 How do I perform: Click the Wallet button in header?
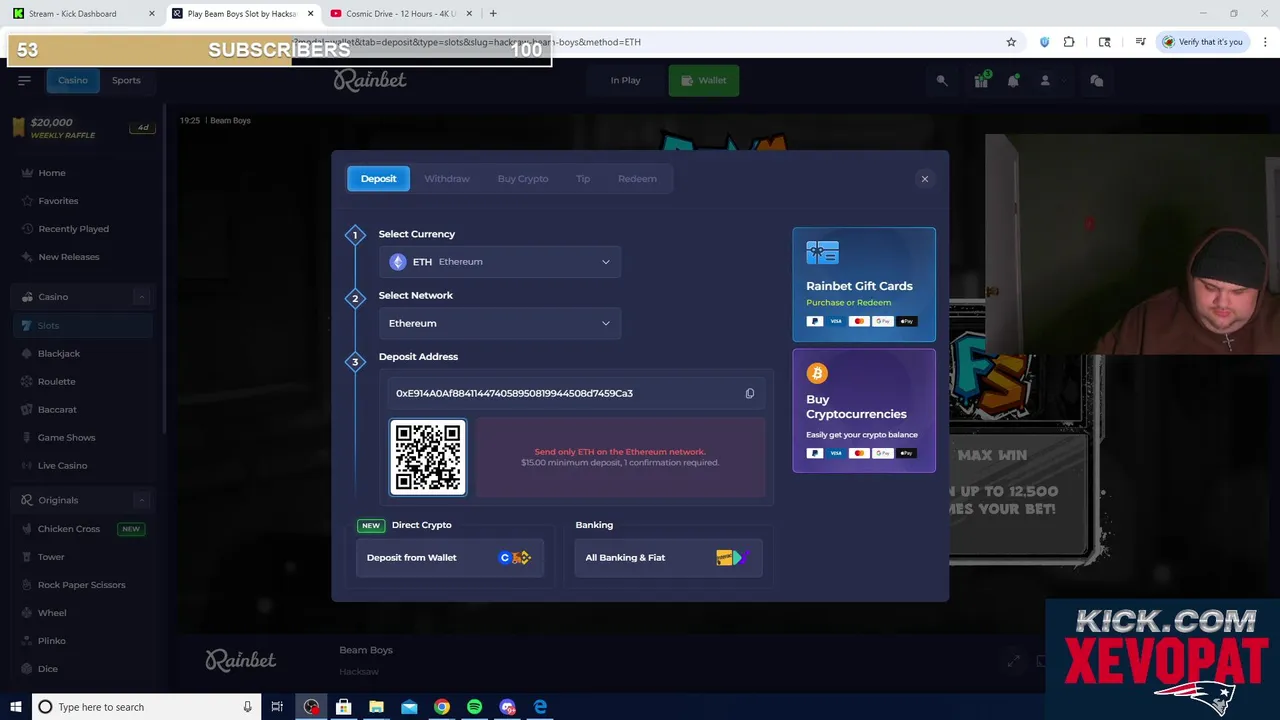pyautogui.click(x=704, y=80)
